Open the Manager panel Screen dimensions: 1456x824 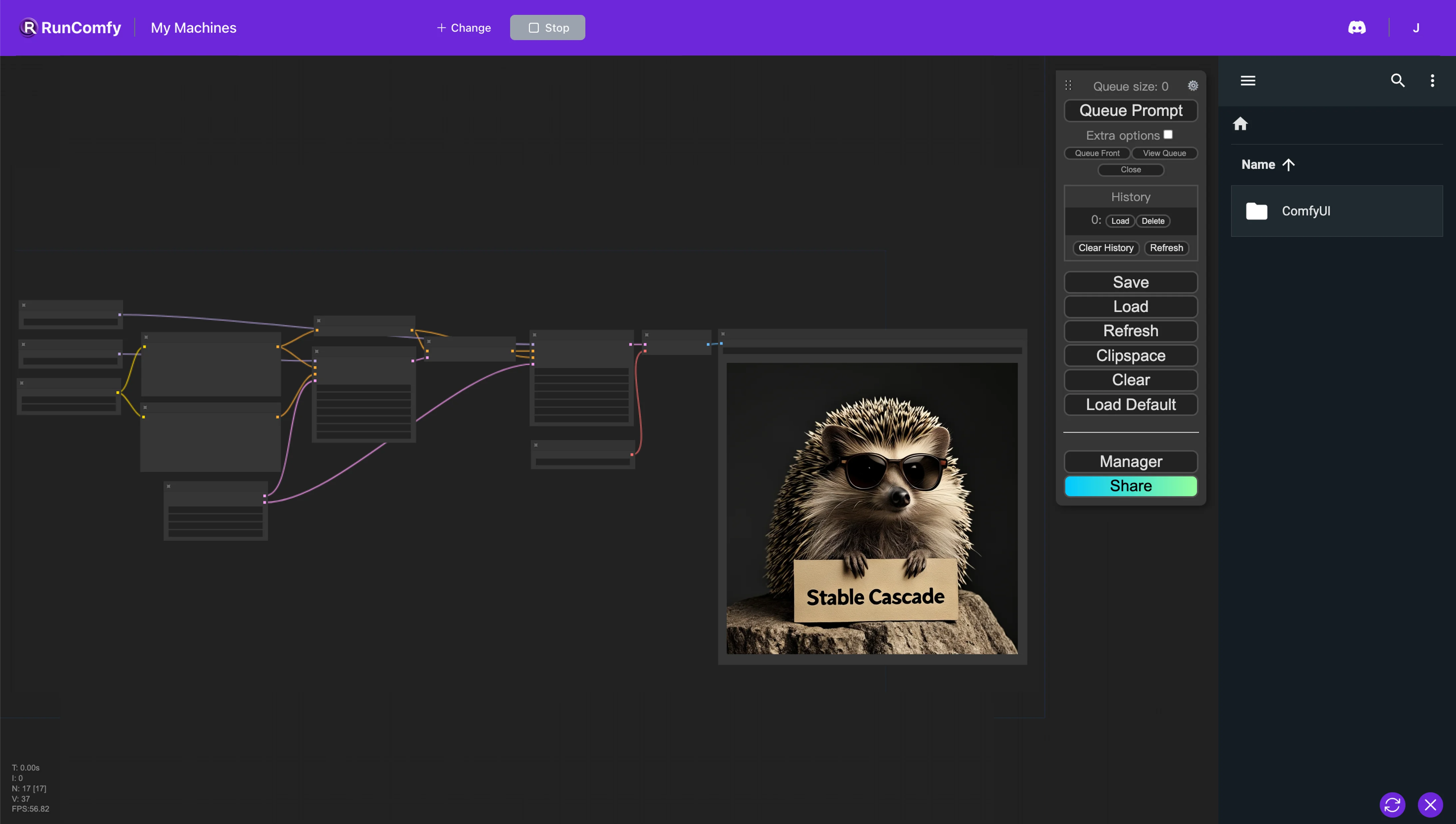click(1131, 461)
